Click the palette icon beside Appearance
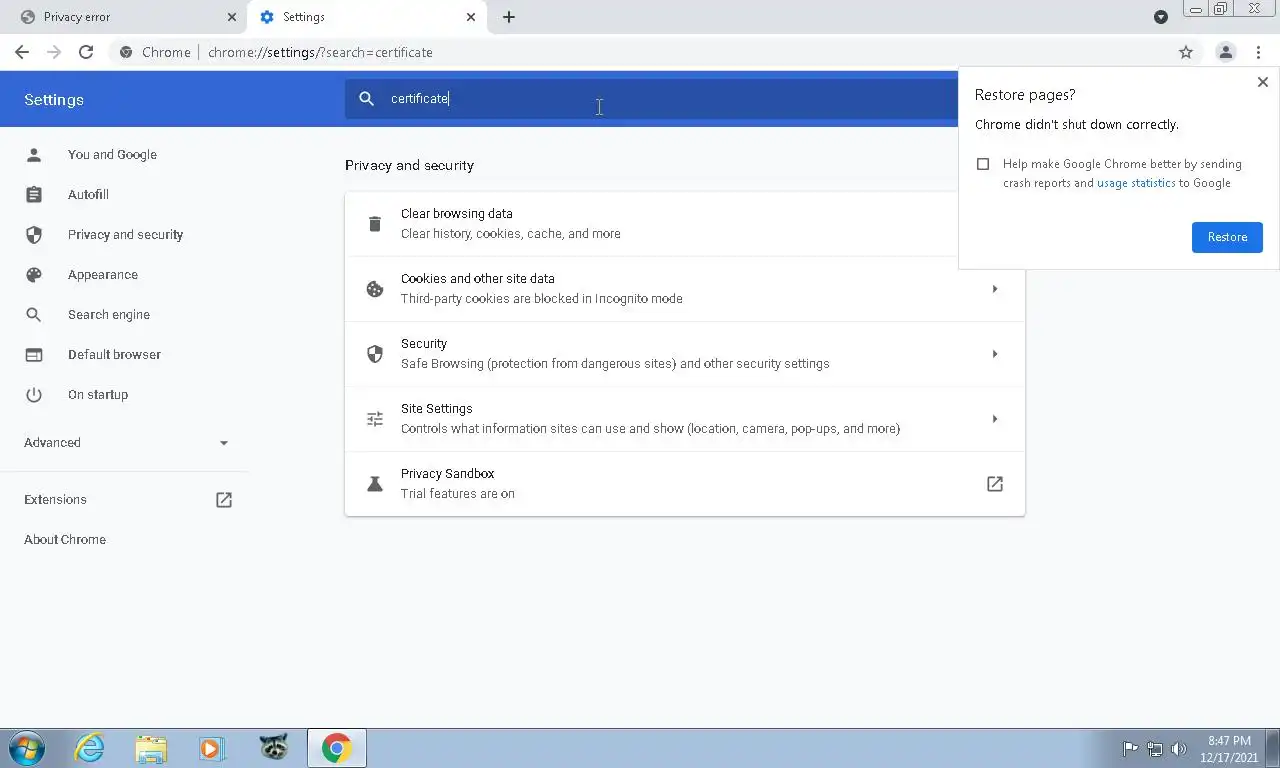This screenshot has width=1280, height=768. pyautogui.click(x=34, y=274)
